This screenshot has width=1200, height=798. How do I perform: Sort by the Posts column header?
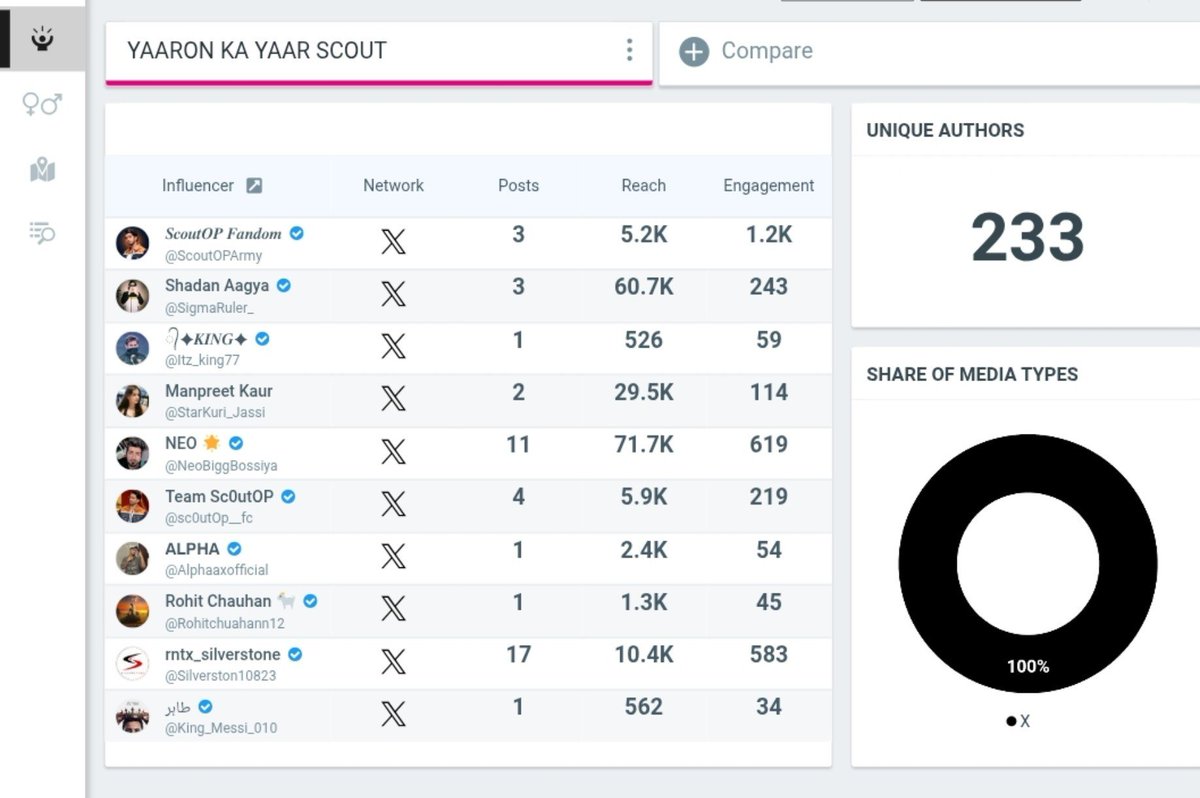(518, 185)
